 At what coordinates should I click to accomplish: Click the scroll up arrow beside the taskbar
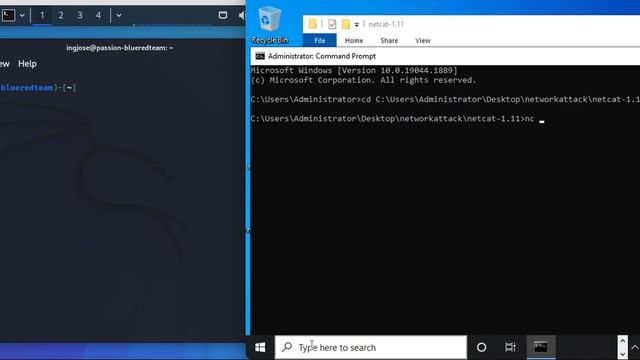tap(622, 341)
